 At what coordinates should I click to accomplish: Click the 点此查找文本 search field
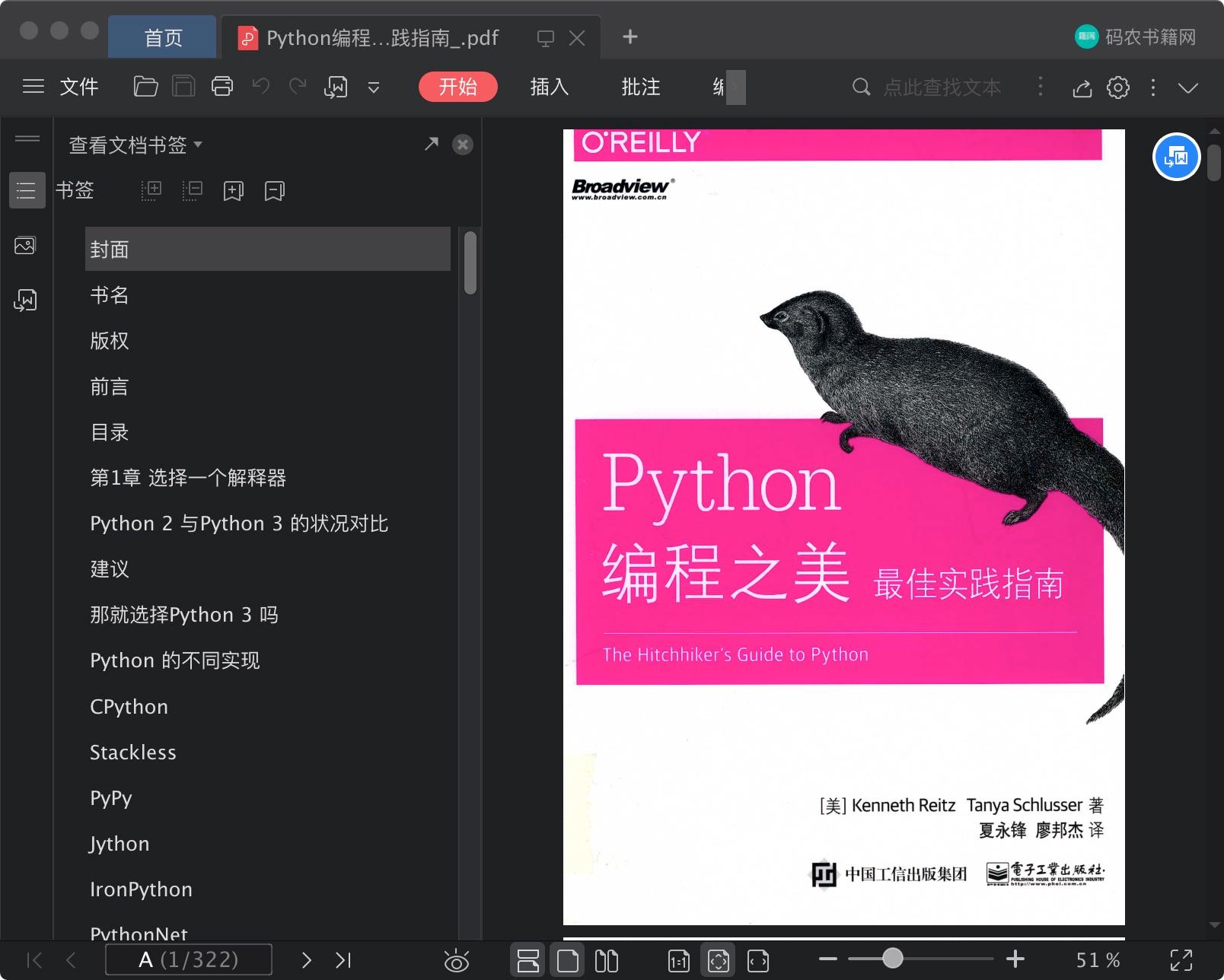coord(942,87)
